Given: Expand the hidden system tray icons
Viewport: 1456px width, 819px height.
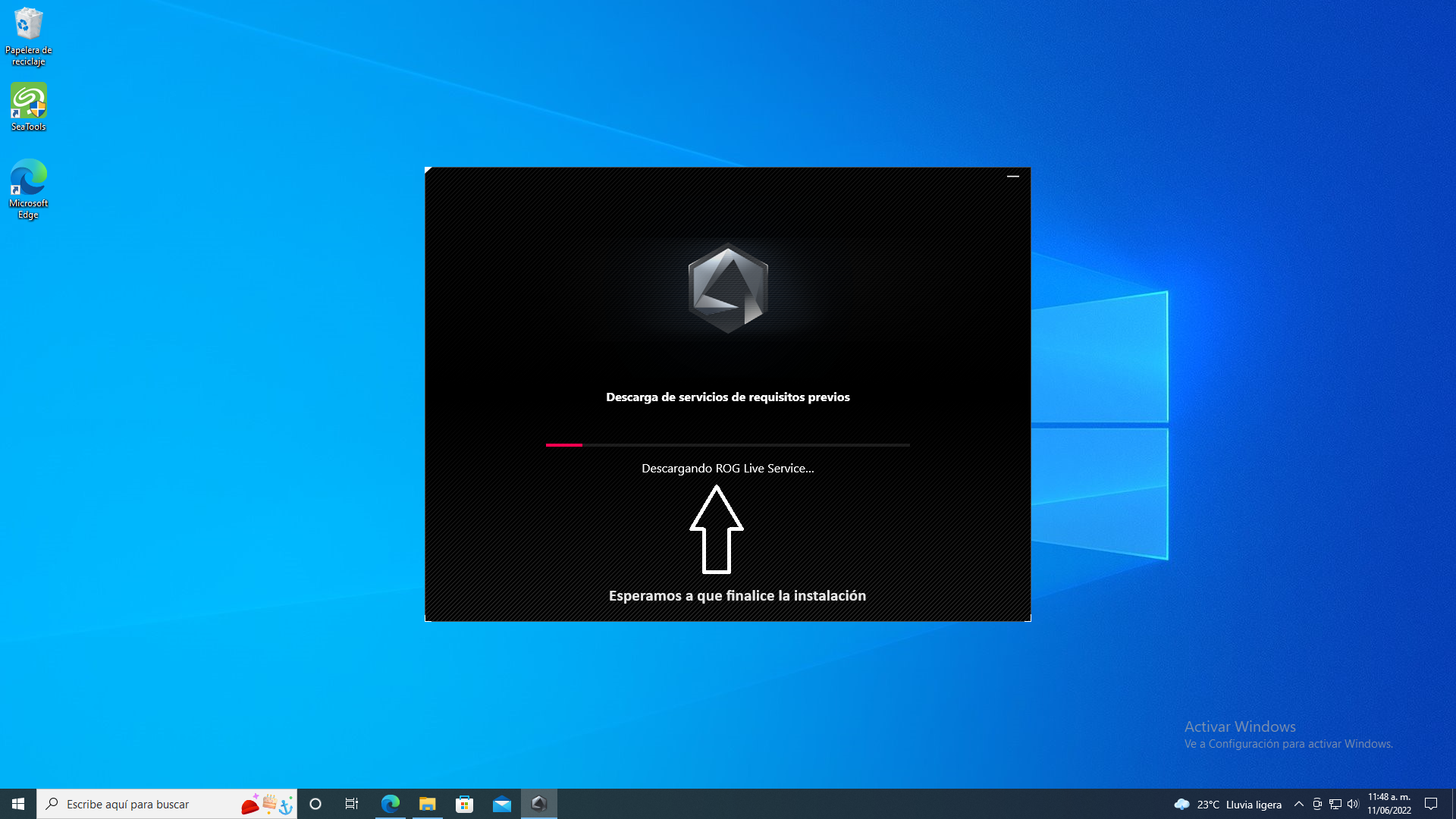Looking at the screenshot, I should click(x=1299, y=804).
